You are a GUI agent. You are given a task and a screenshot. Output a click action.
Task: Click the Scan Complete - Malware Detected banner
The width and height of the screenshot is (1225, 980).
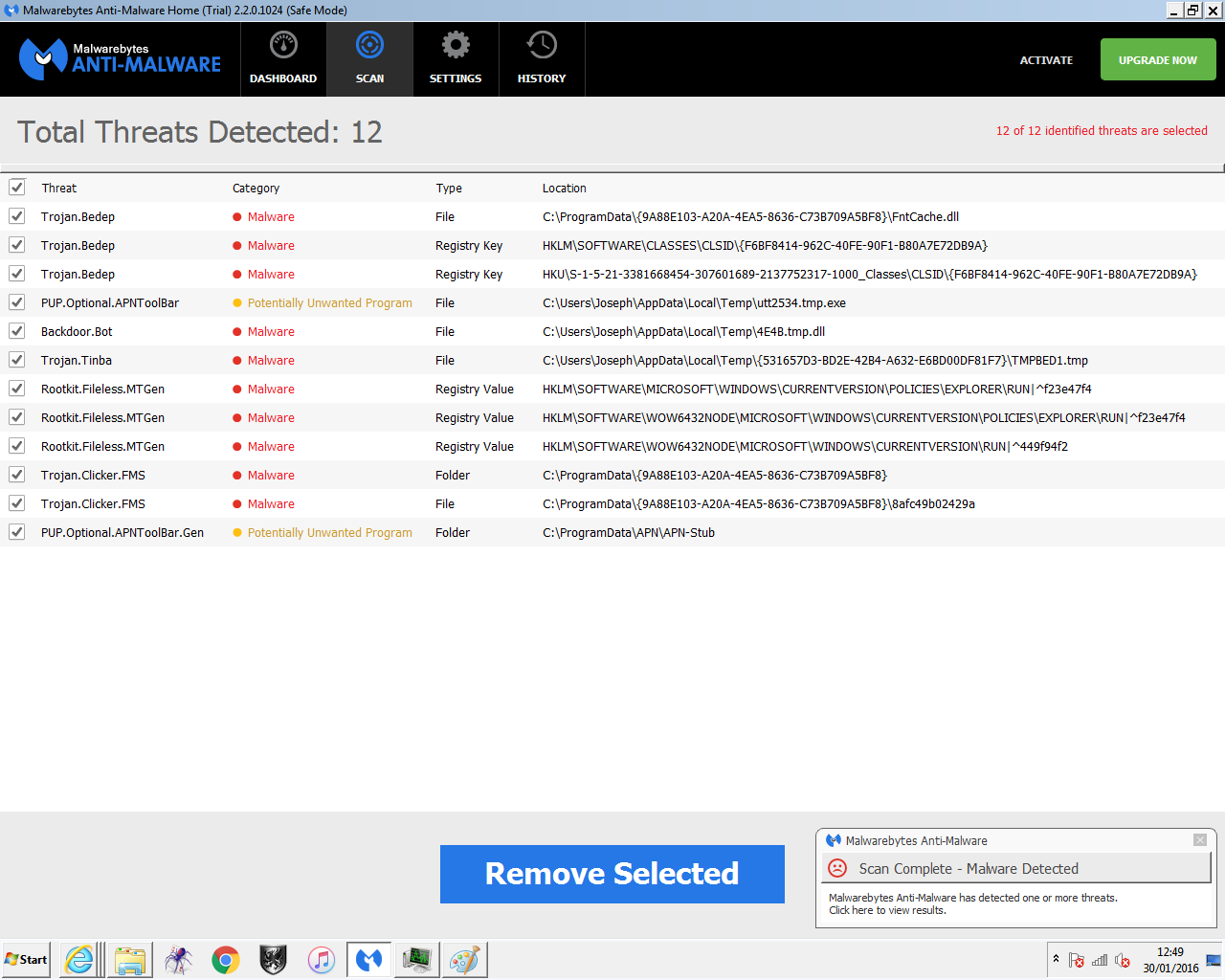pos(1016,868)
